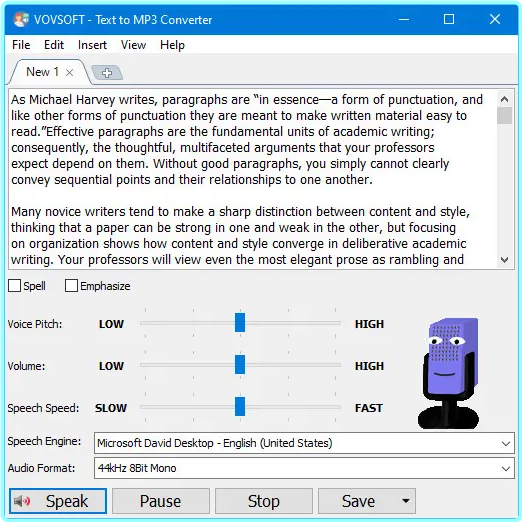This screenshot has height=522, width=522.
Task: Click the Stop button
Action: pyautogui.click(x=264, y=501)
